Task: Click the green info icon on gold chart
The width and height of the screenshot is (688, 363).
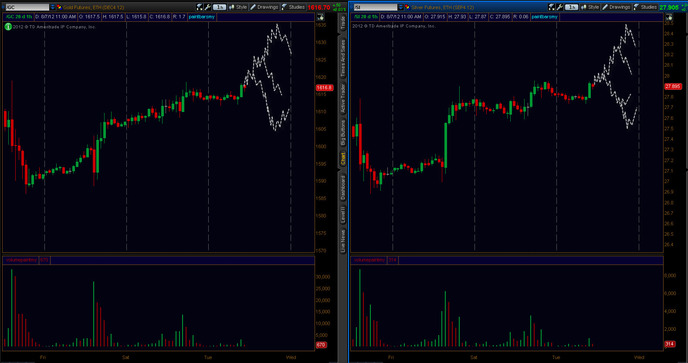Action: tap(8, 27)
